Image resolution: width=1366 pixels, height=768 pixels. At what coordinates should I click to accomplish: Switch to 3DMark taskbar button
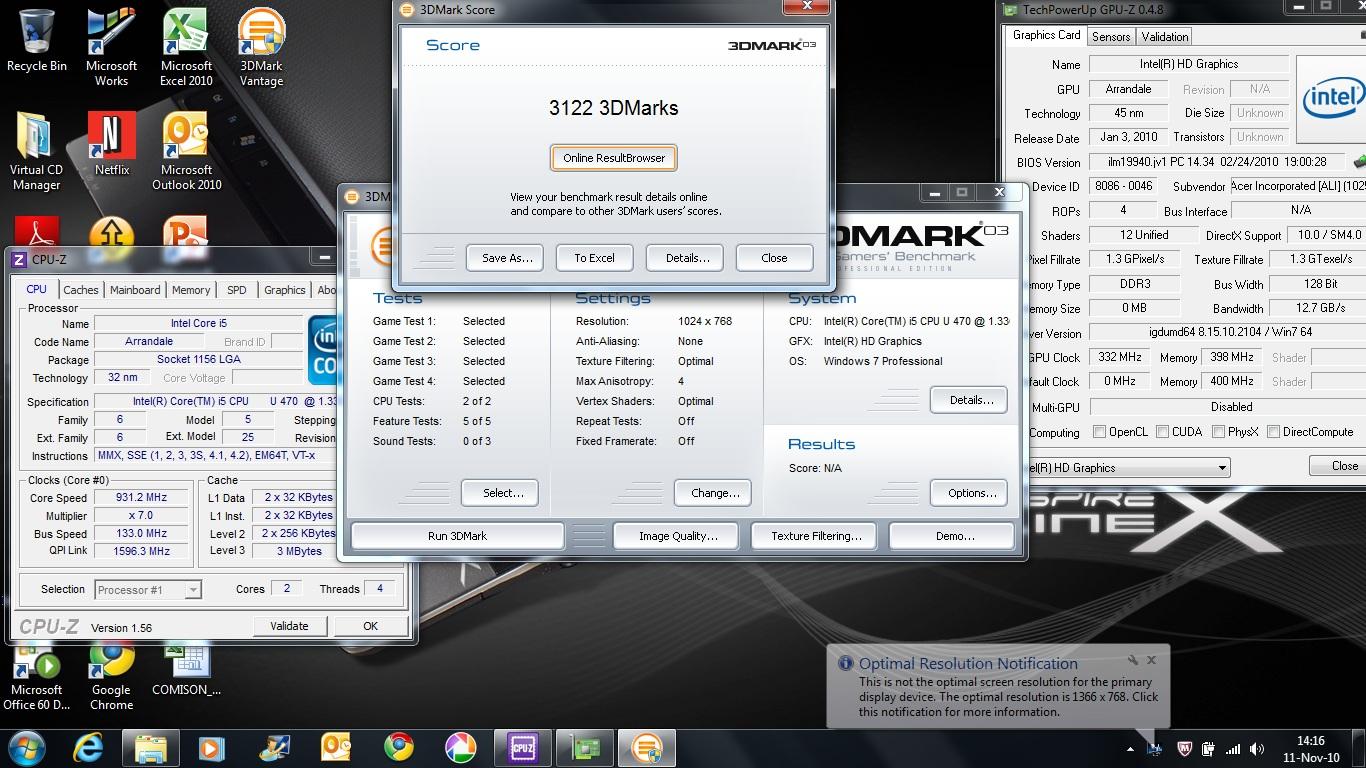pyautogui.click(x=647, y=747)
